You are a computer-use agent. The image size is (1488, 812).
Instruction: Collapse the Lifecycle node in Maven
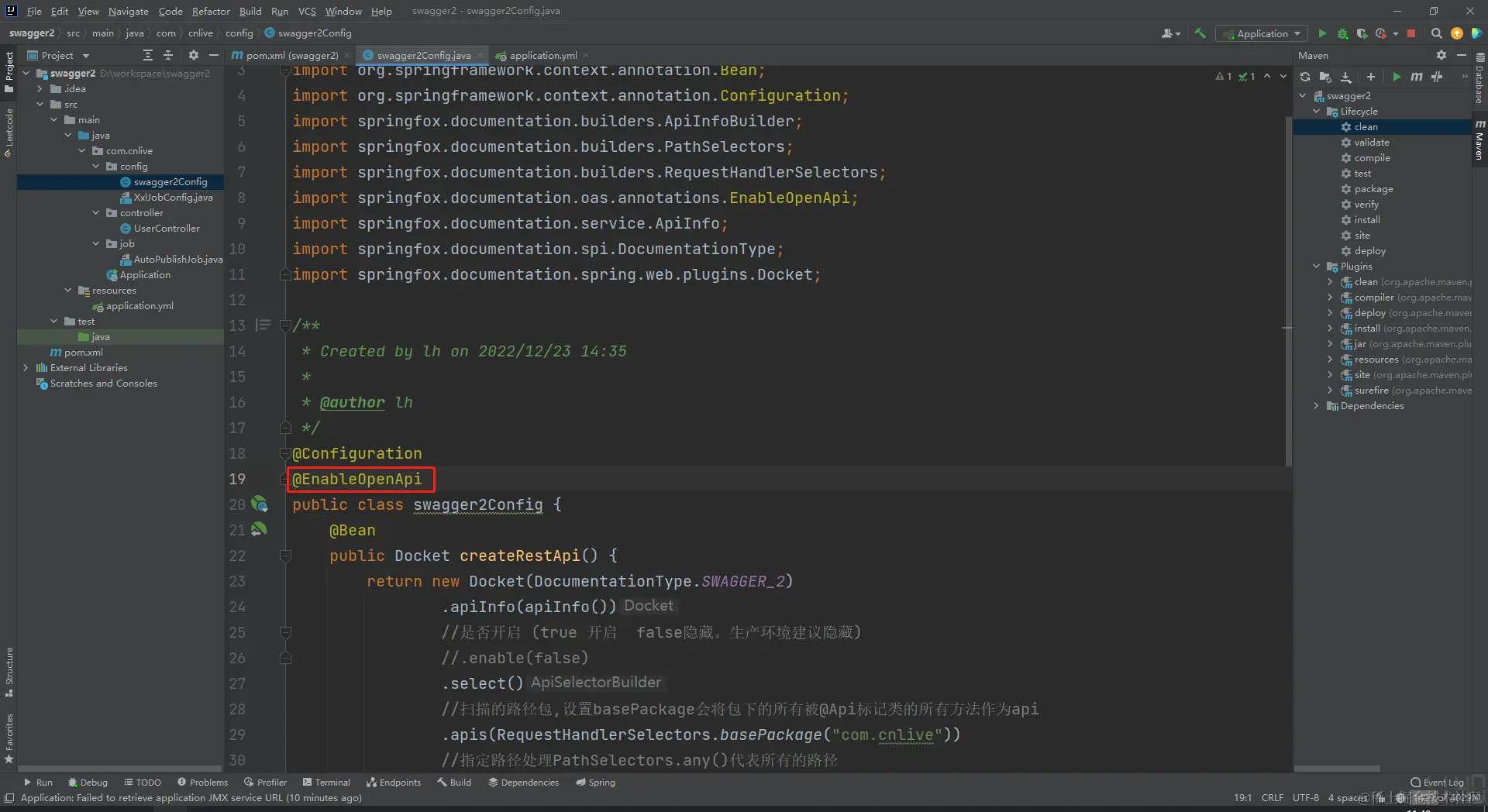1317,112
